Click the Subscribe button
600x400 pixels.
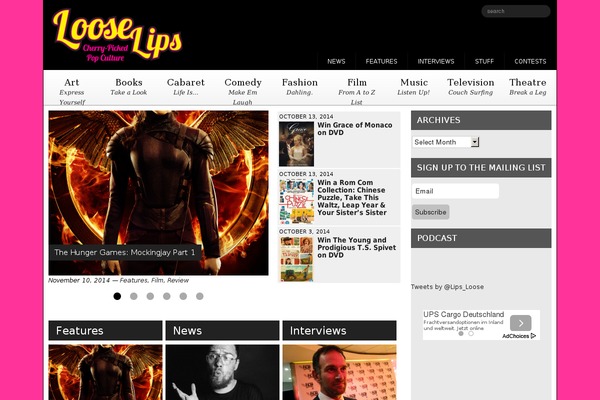point(430,212)
